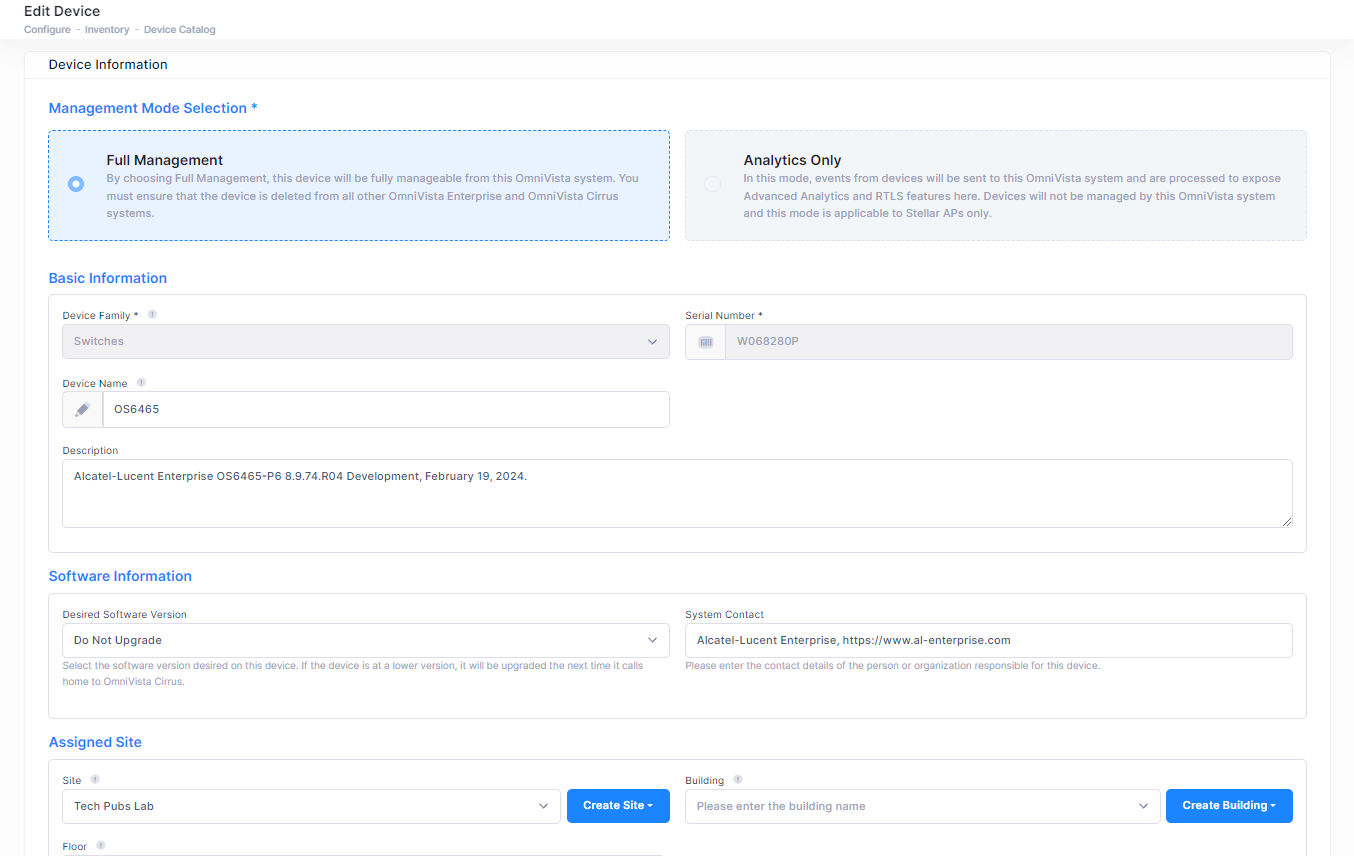The image size is (1354, 856).
Task: Select the Analytics Only radio button
Action: point(713,184)
